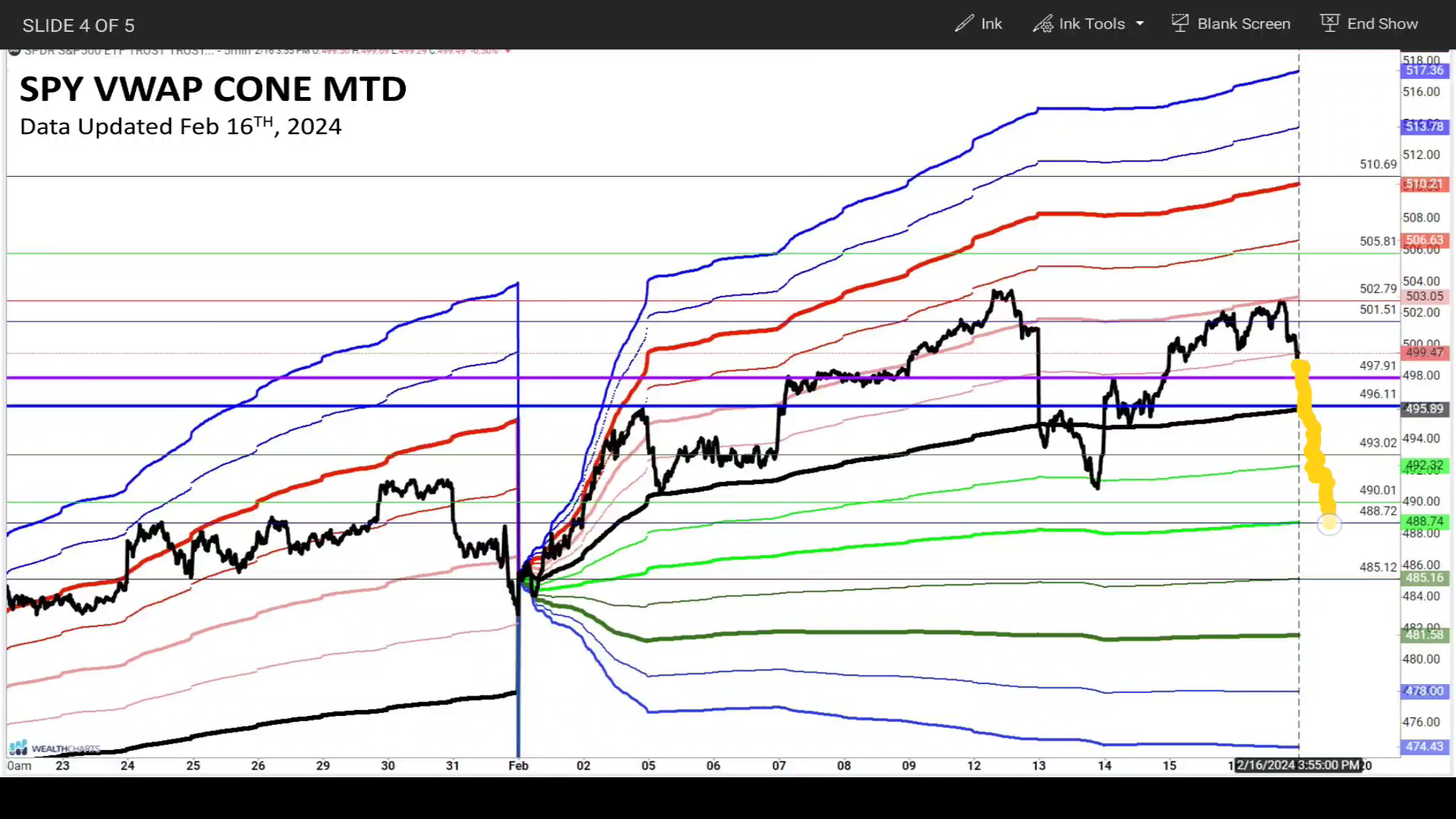Click the 490.01 level annotation
1456x819 pixels.
pyautogui.click(x=1378, y=490)
